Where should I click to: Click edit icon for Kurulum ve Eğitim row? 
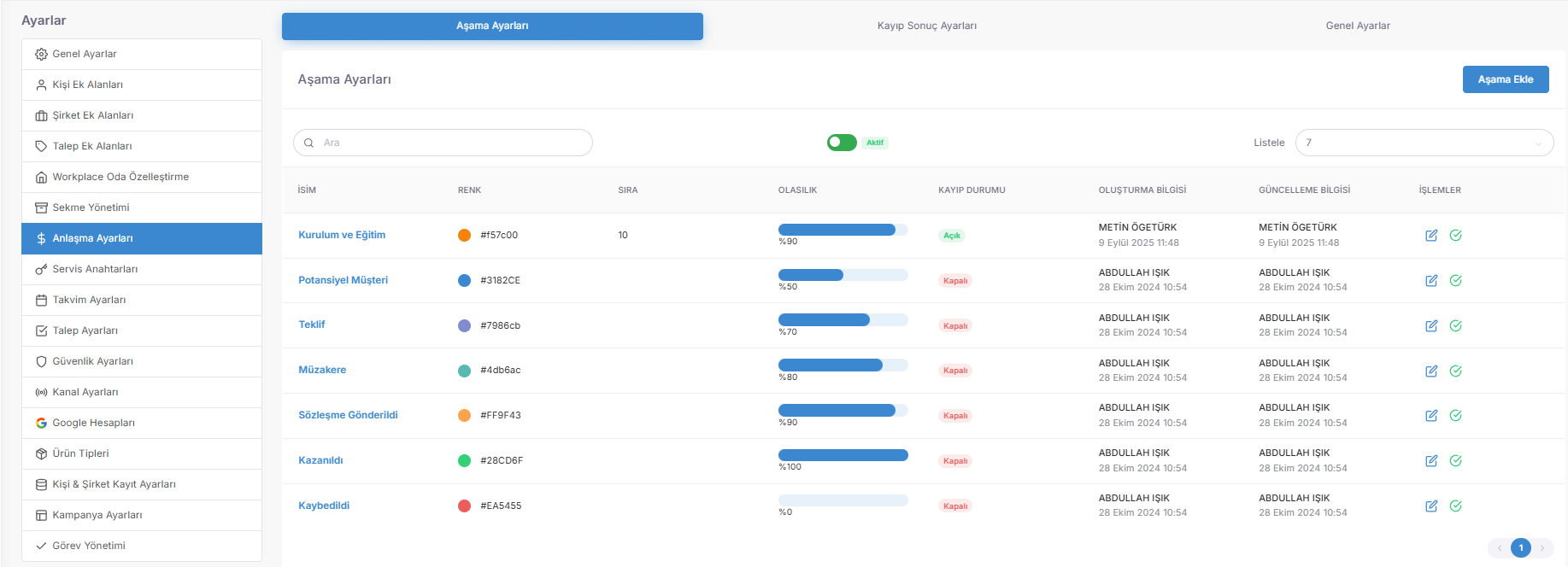pyautogui.click(x=1431, y=236)
